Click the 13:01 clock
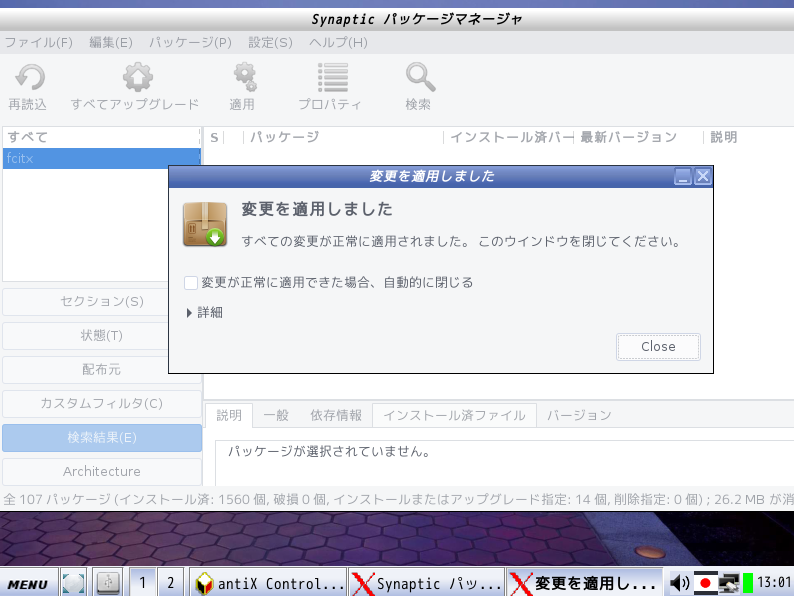 (x=774, y=583)
